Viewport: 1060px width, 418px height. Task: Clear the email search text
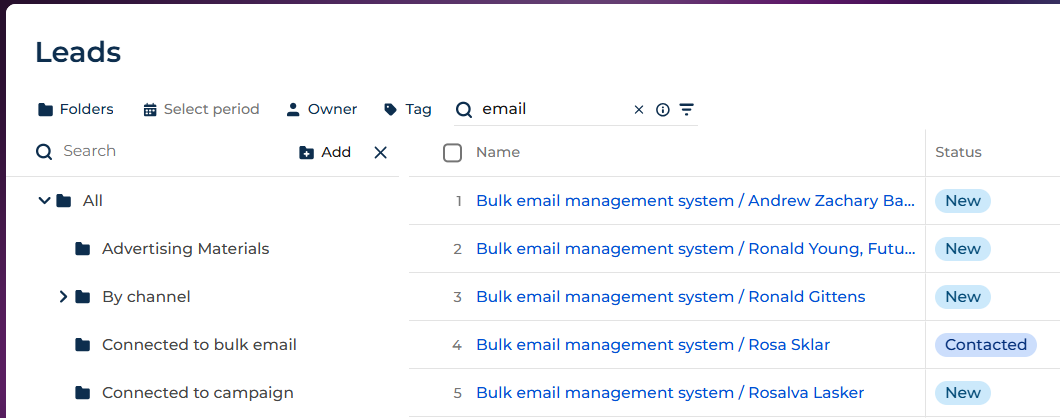pyautogui.click(x=639, y=110)
